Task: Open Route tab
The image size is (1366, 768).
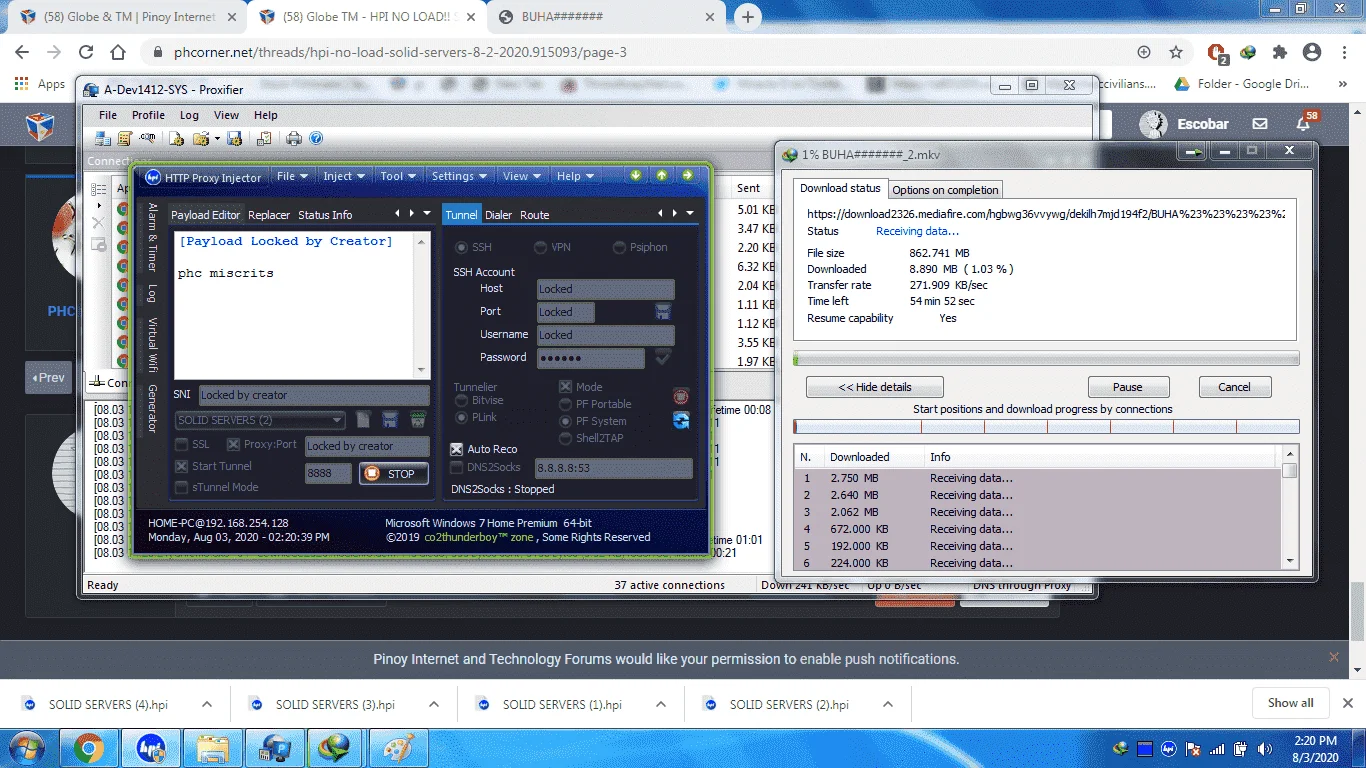Action: click(x=534, y=215)
